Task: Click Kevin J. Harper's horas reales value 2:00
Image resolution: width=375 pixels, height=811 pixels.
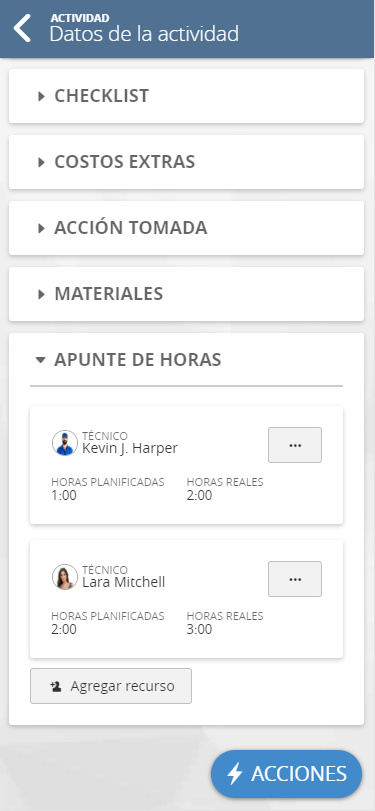Action: click(199, 495)
